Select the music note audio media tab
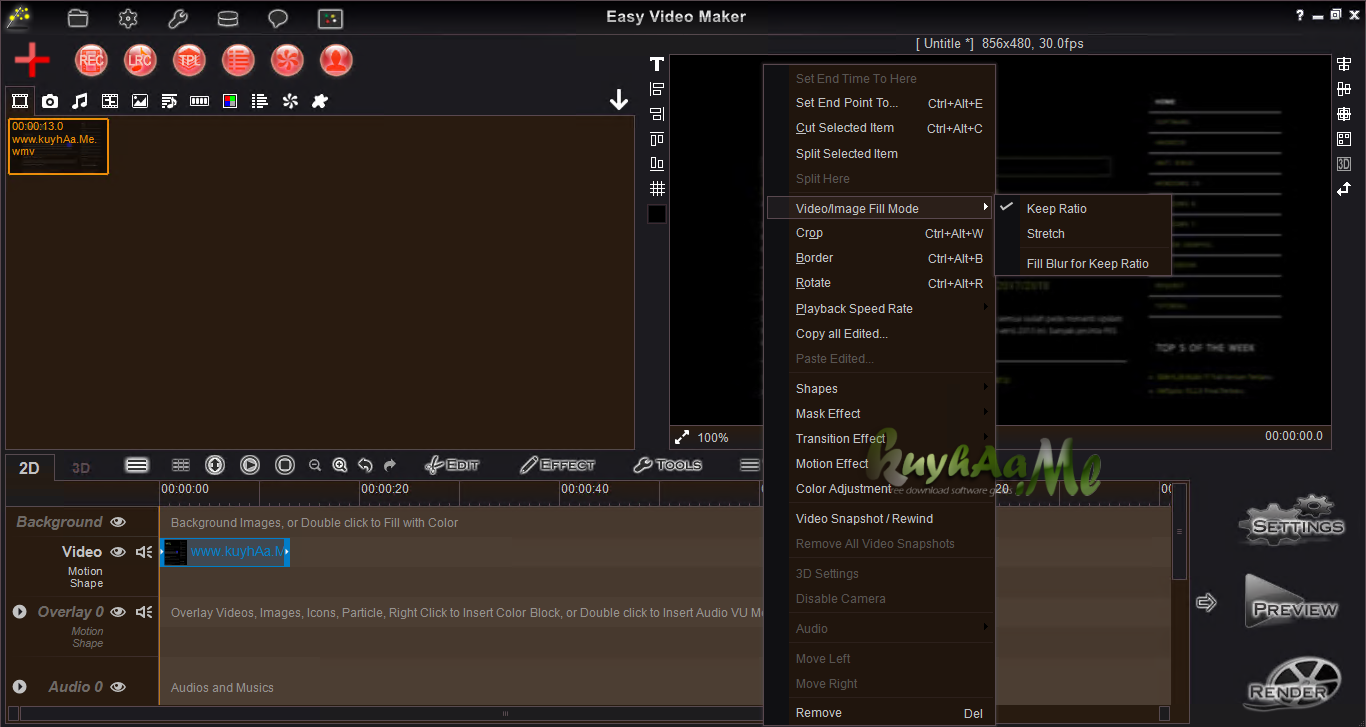 [x=80, y=101]
